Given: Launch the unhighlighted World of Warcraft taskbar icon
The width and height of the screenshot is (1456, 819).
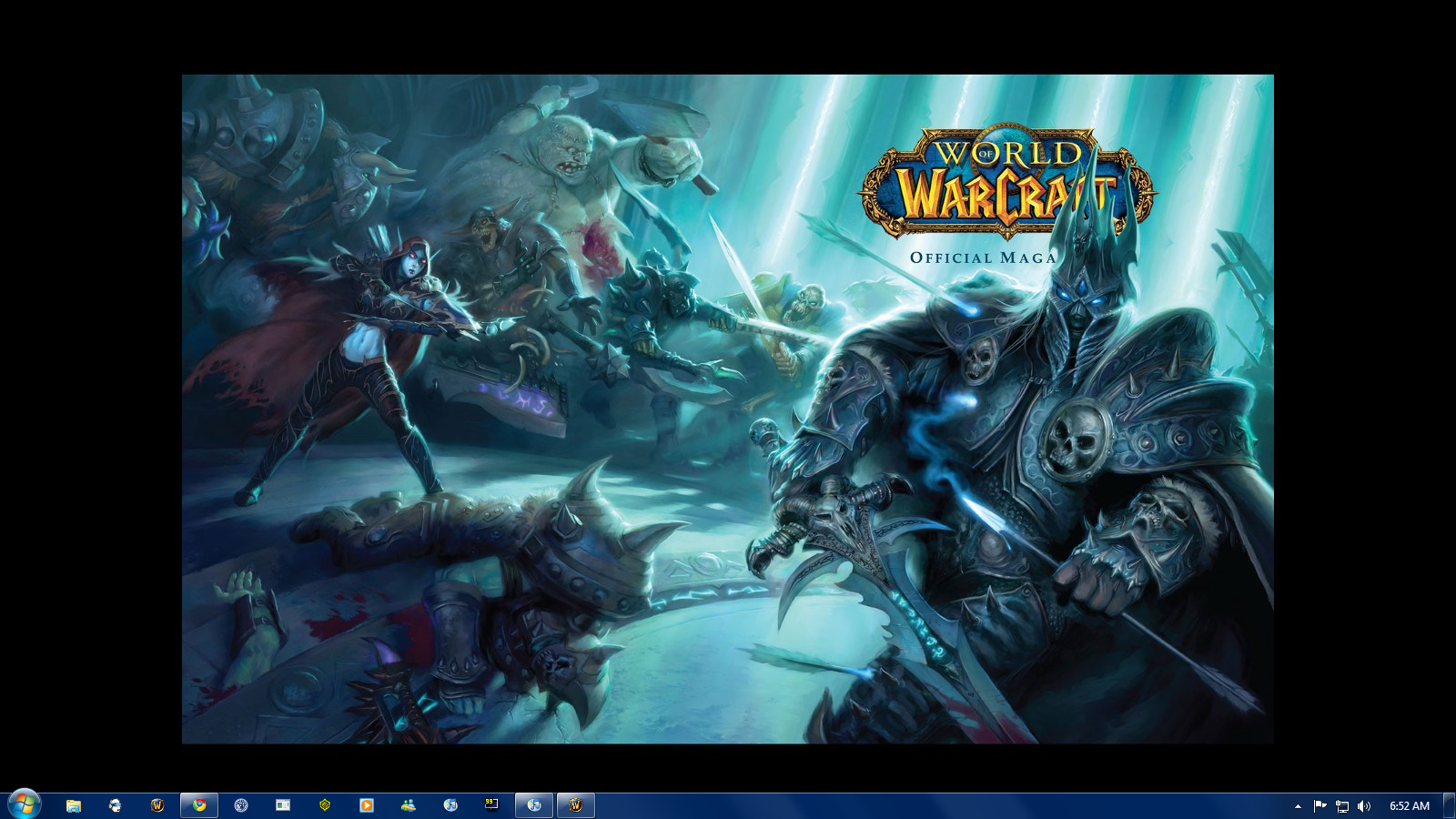Looking at the screenshot, I should (157, 805).
